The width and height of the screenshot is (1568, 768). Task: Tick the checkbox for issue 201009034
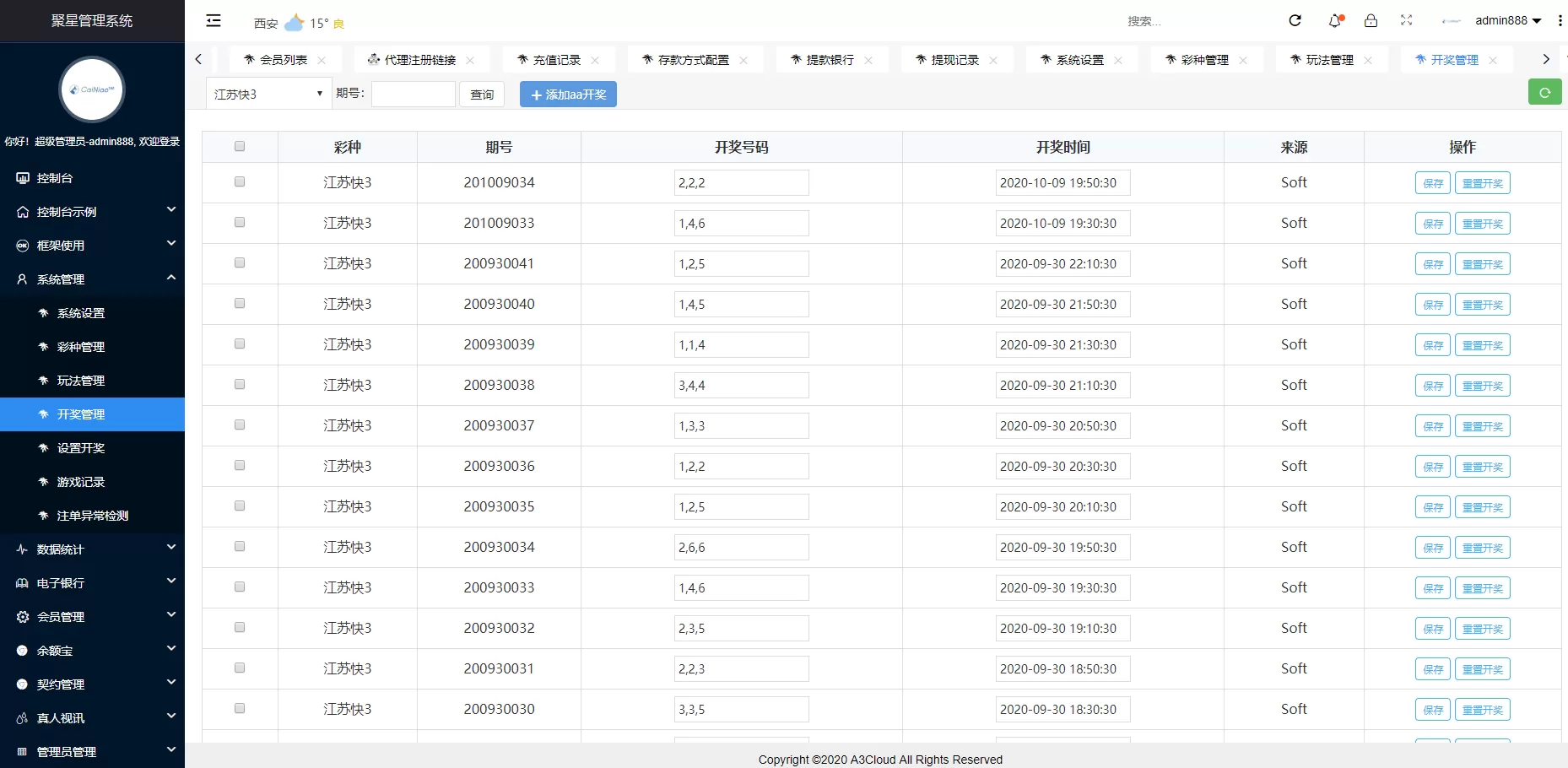[240, 182]
